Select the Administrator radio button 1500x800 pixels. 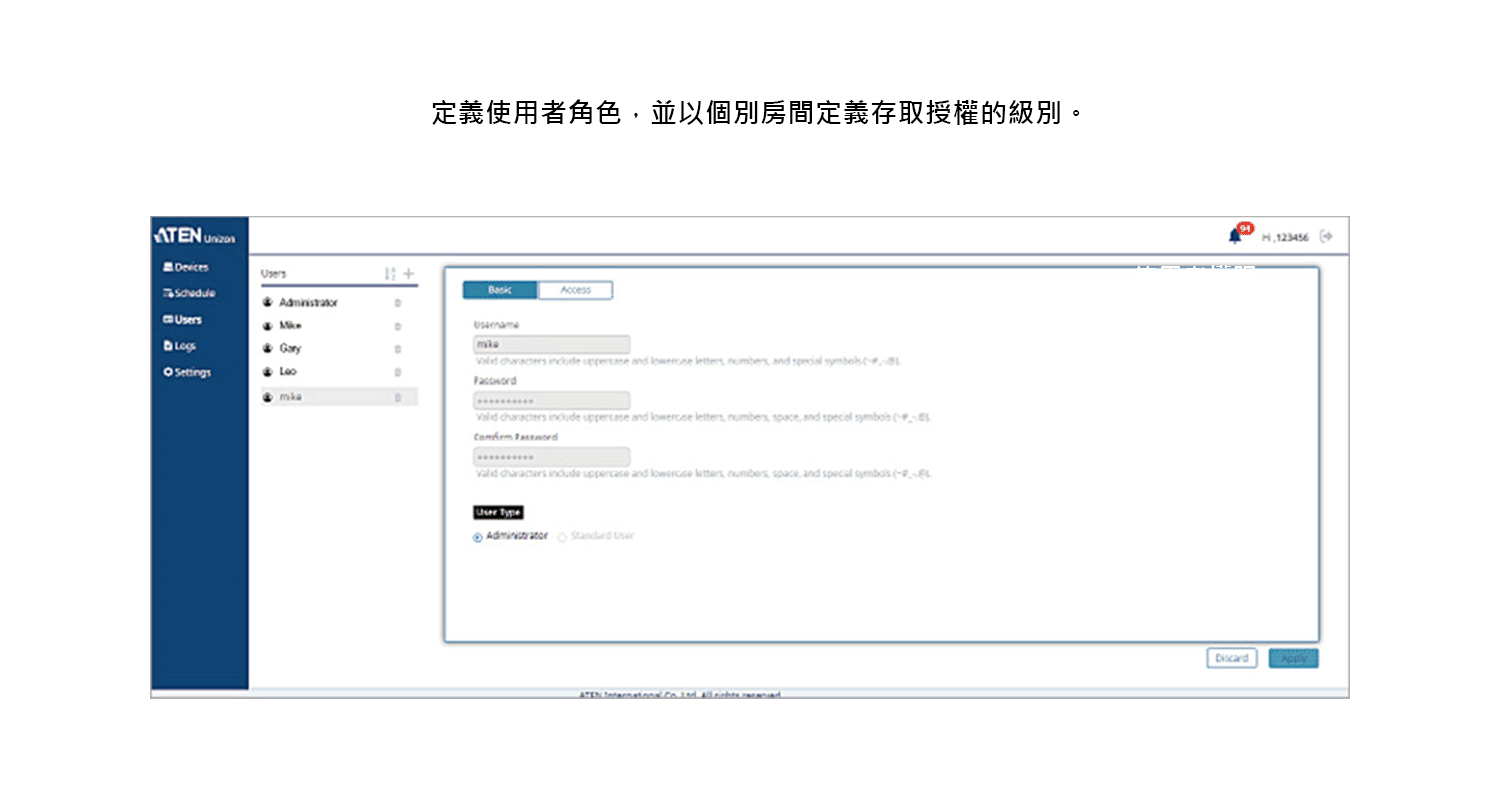(477, 537)
